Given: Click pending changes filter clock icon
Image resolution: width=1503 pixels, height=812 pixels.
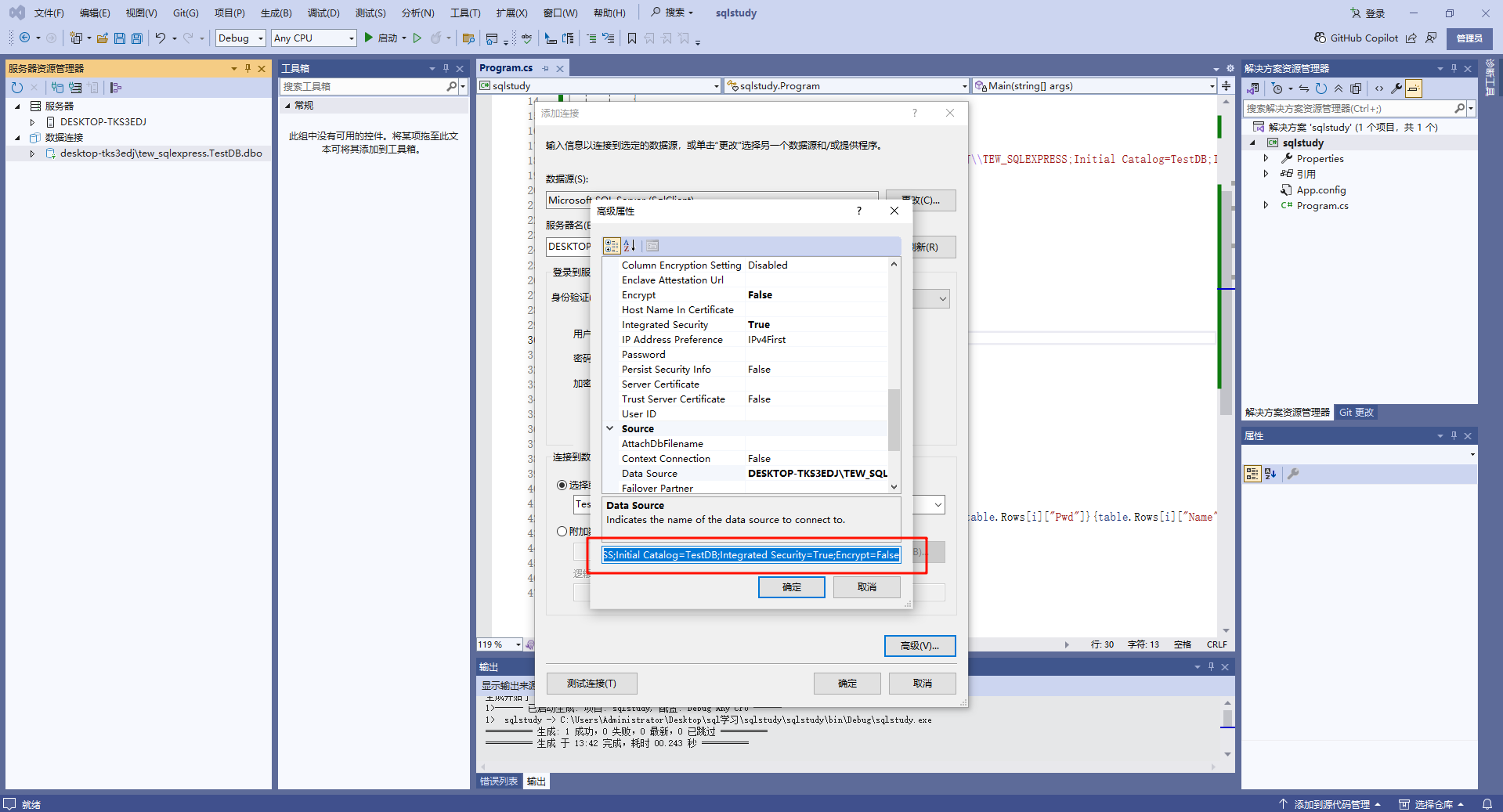Looking at the screenshot, I should click(1277, 88).
